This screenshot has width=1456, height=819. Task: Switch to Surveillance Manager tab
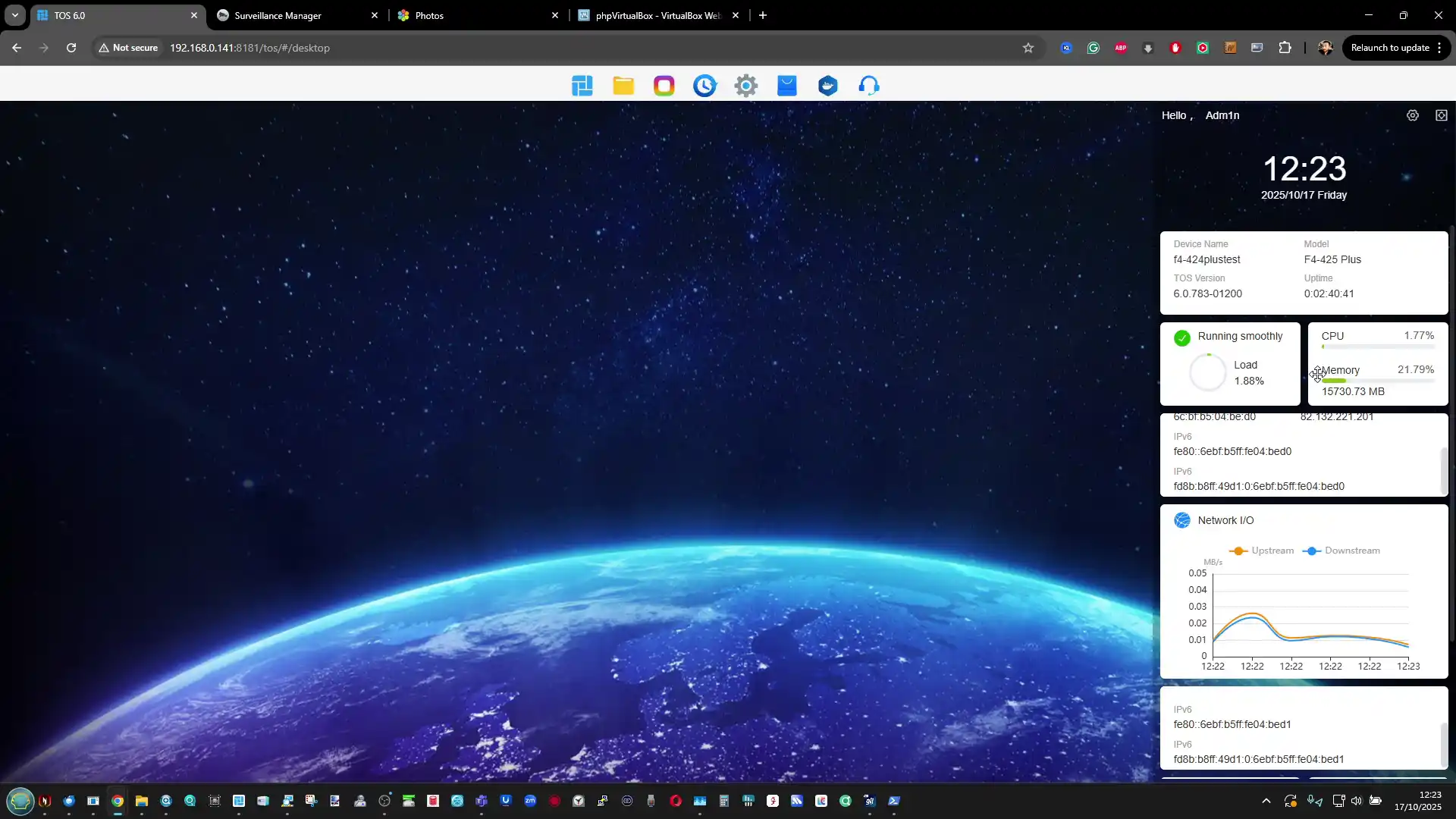tap(288, 15)
